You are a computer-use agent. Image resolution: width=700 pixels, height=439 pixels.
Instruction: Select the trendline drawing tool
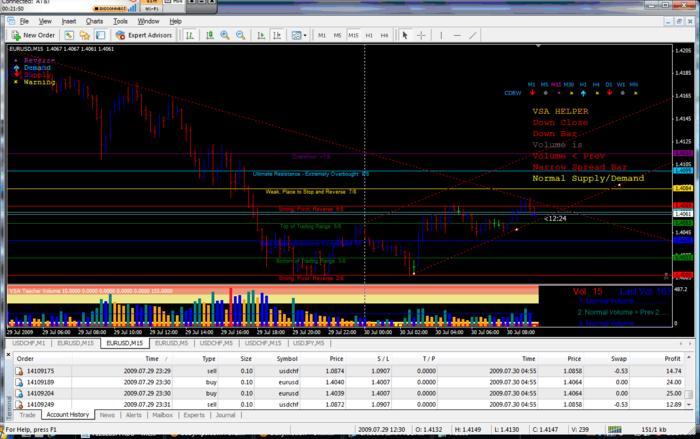pyautogui.click(x=473, y=35)
